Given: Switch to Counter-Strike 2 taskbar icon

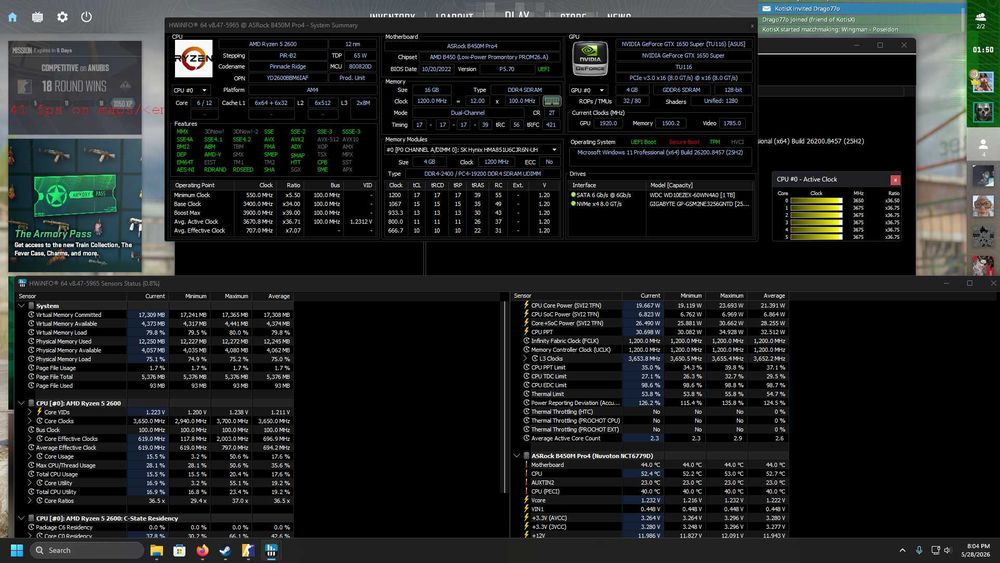Looking at the screenshot, I should 248,550.
